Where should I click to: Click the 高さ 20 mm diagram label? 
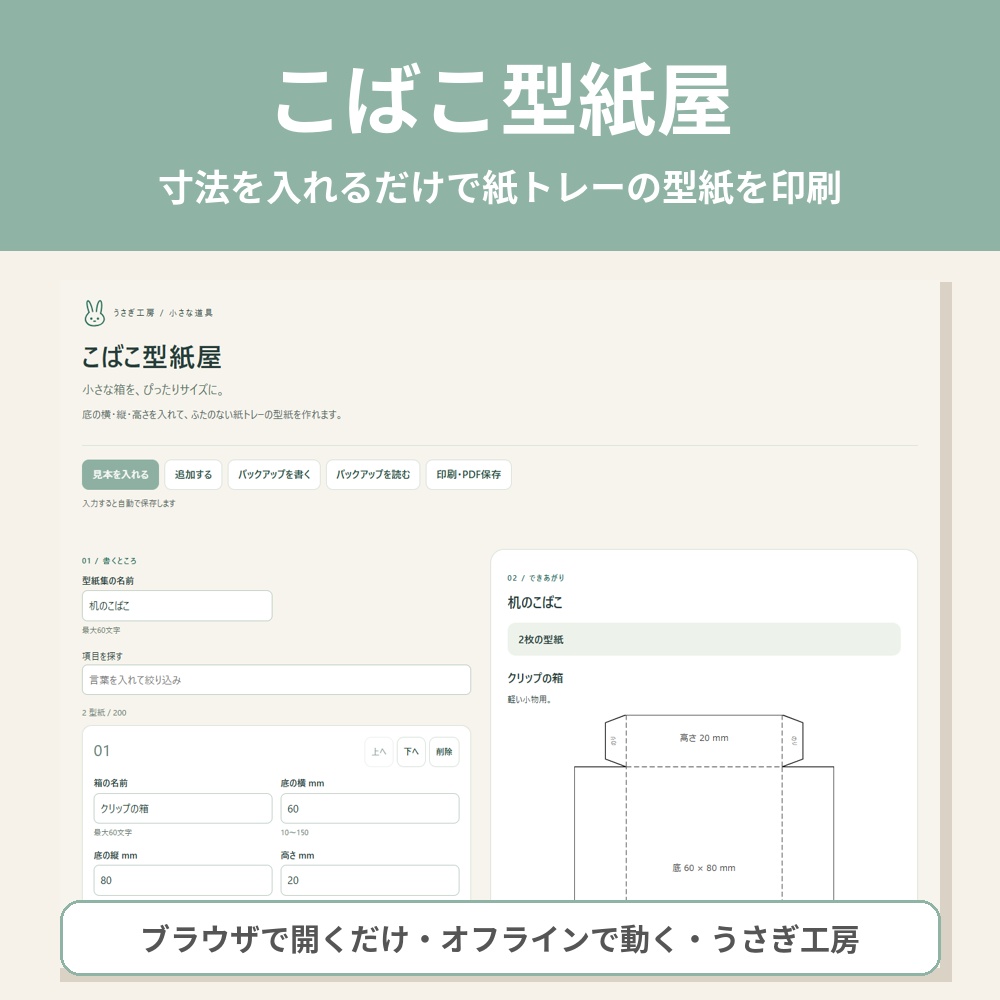click(704, 738)
